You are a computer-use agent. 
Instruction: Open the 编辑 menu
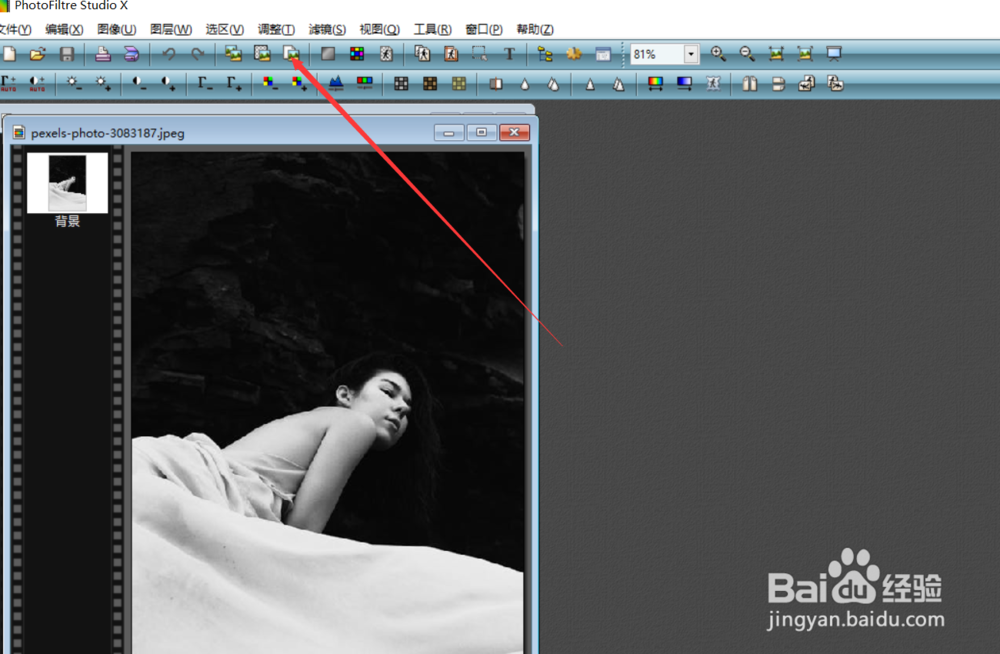pos(64,29)
